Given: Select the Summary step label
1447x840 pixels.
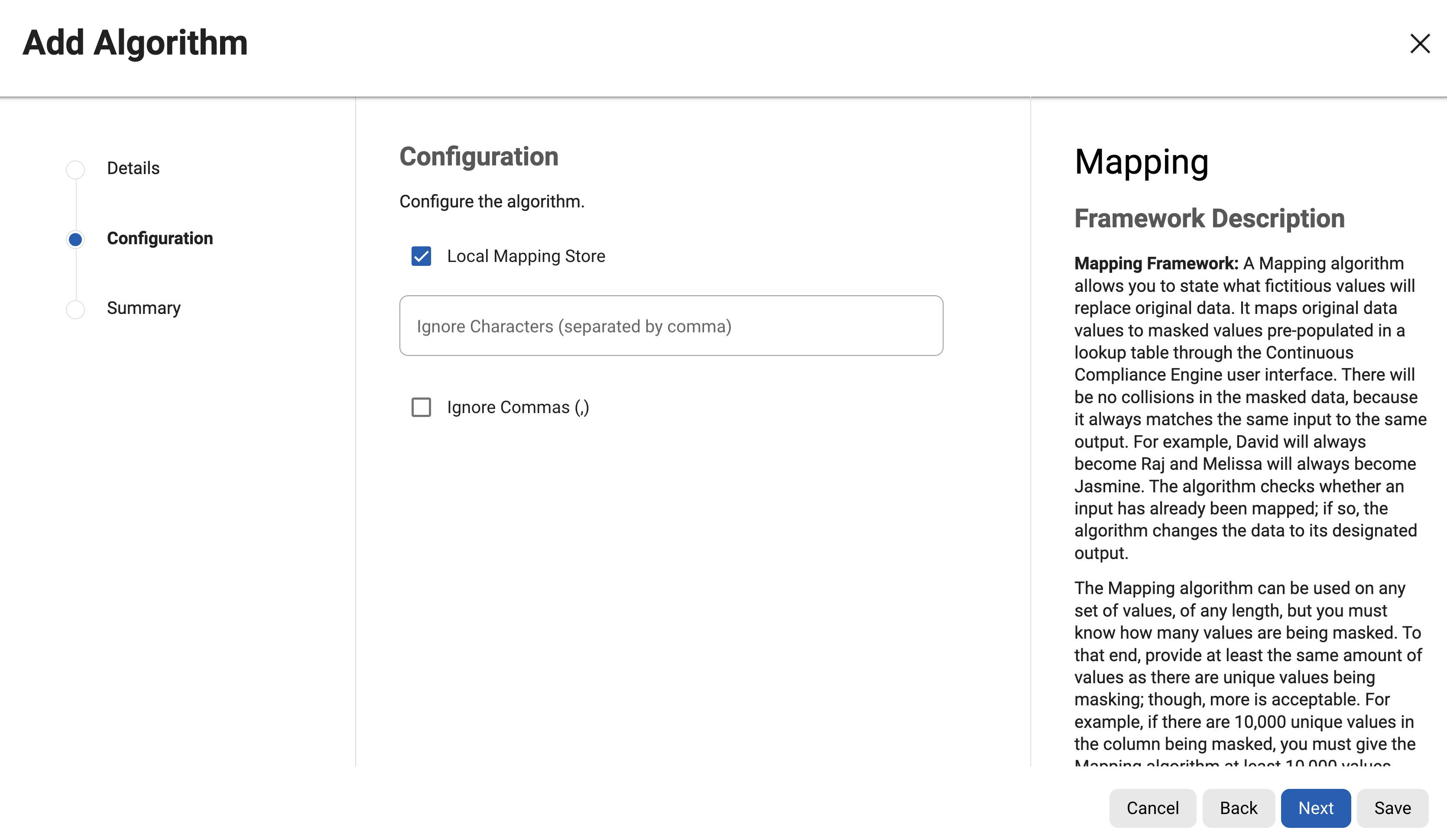Looking at the screenshot, I should pyautogui.click(x=143, y=308).
